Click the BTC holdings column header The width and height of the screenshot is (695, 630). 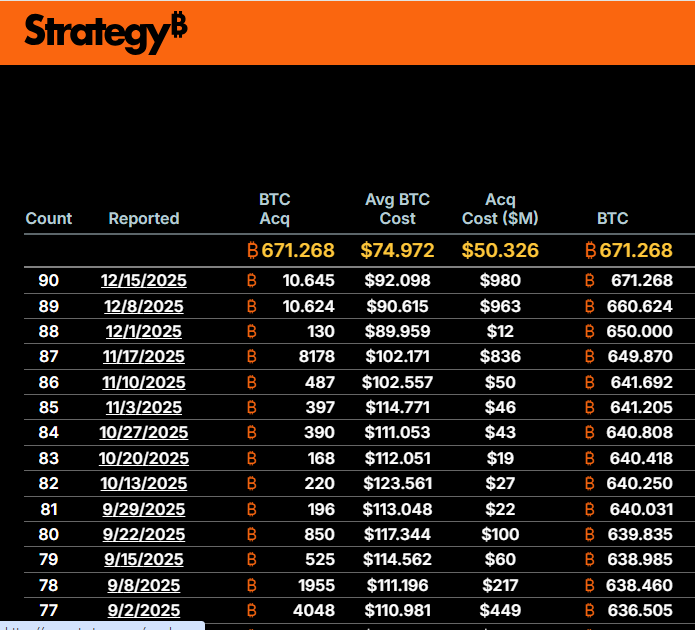(x=613, y=218)
